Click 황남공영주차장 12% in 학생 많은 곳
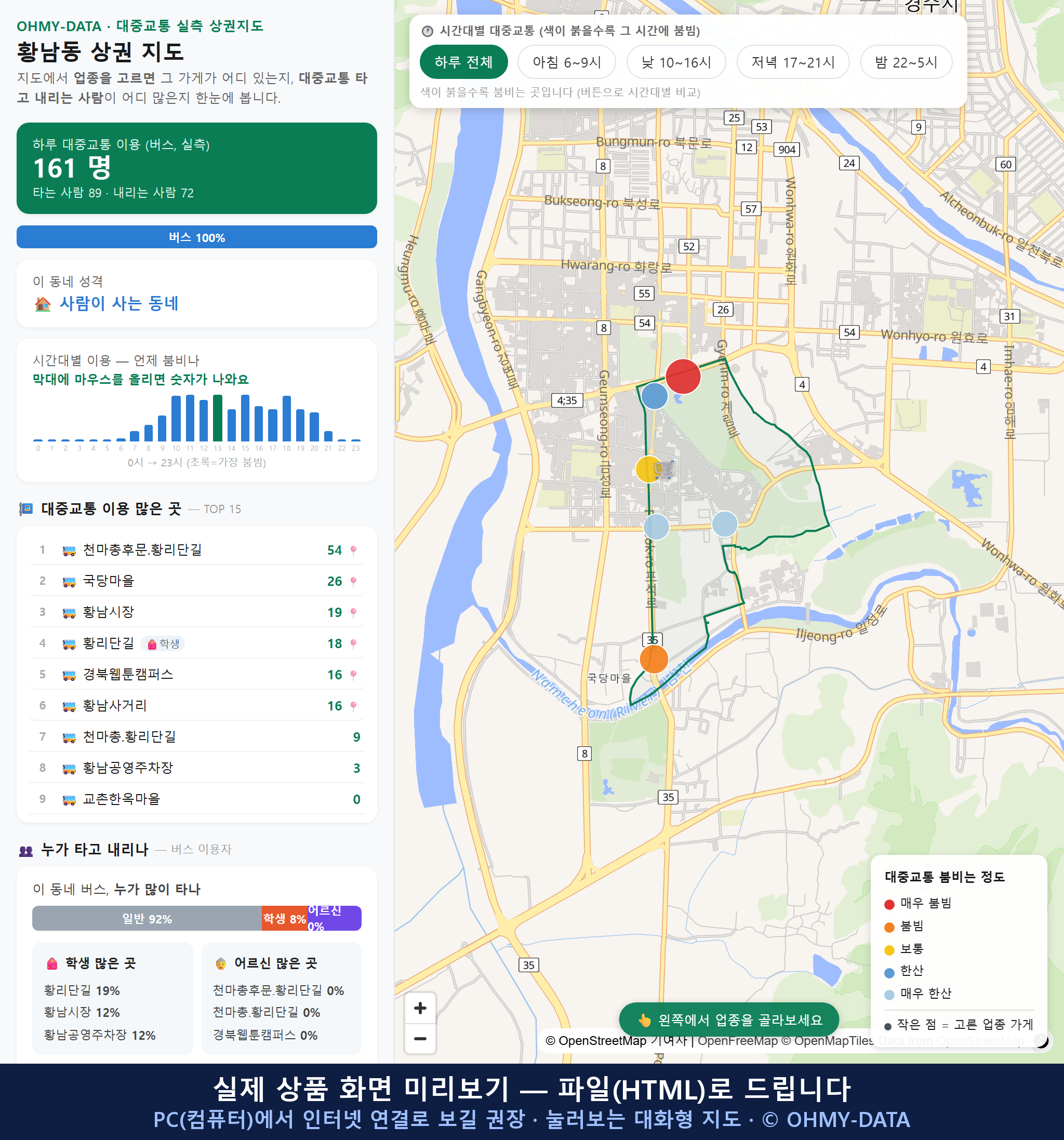The width and height of the screenshot is (1064, 1140). click(x=100, y=1035)
